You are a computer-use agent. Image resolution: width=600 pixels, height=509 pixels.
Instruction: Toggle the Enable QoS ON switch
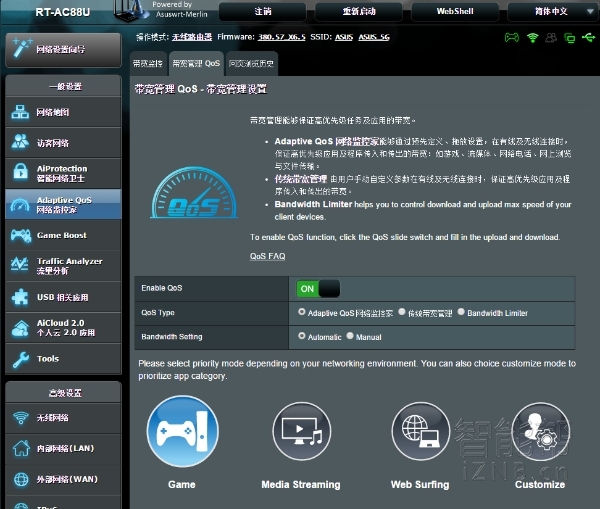[318, 289]
